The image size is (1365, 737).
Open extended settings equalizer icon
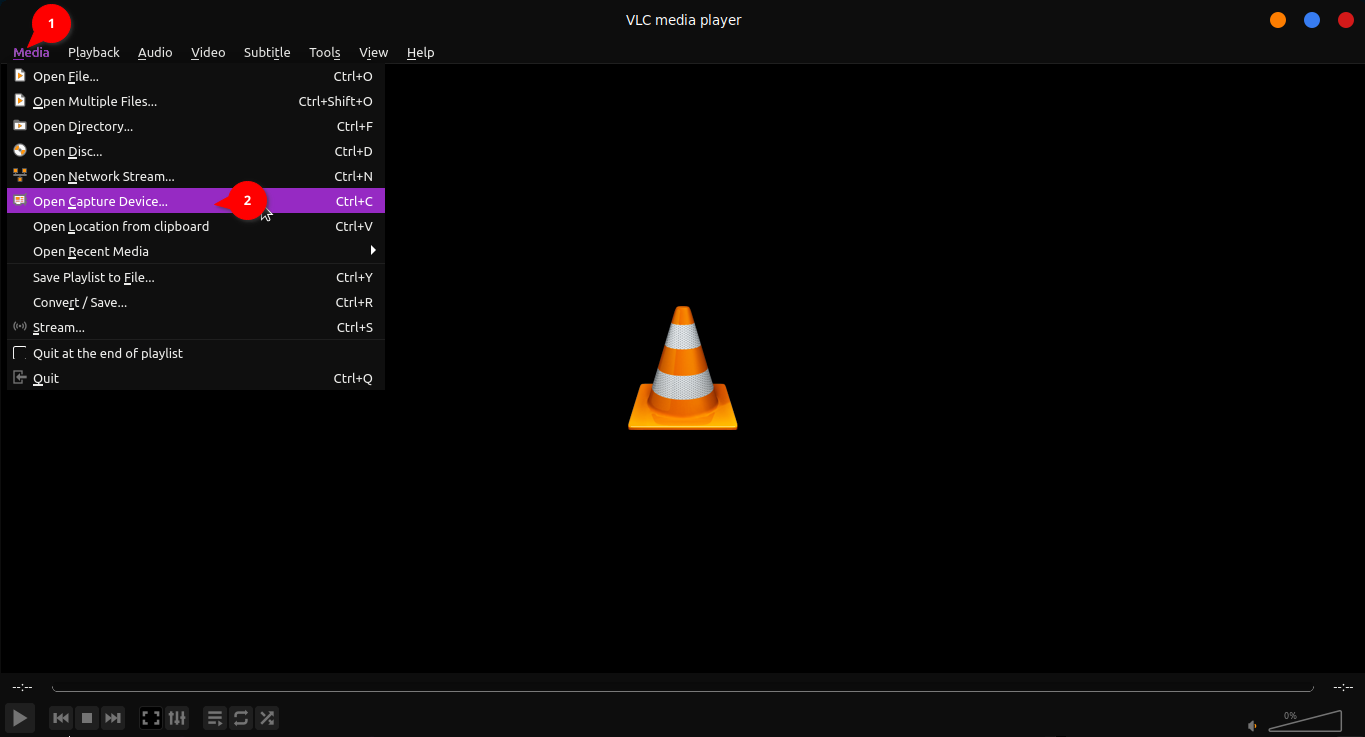click(x=177, y=718)
